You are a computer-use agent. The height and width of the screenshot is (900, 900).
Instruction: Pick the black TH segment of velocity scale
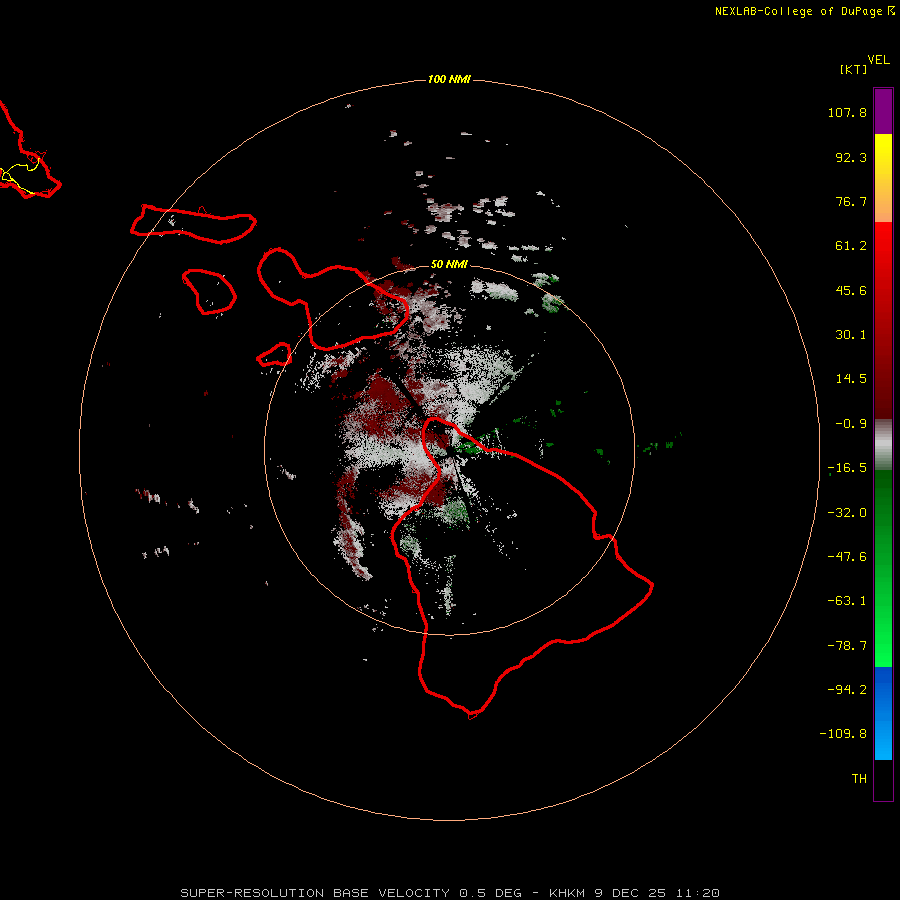[883, 779]
